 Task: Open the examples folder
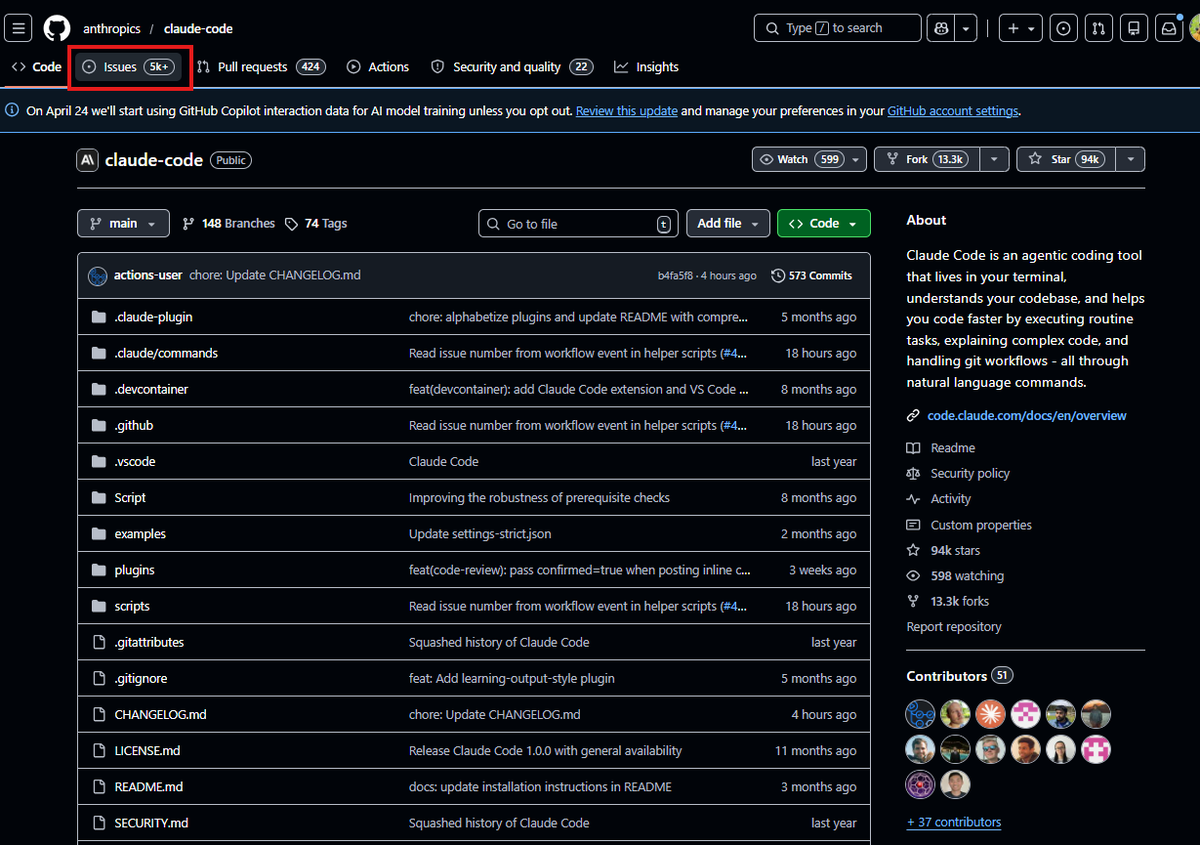pyautogui.click(x=140, y=534)
